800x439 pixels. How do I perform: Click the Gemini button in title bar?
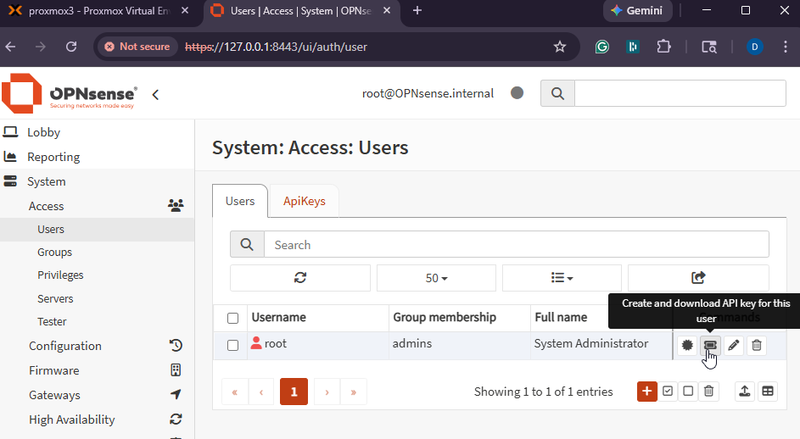638,11
